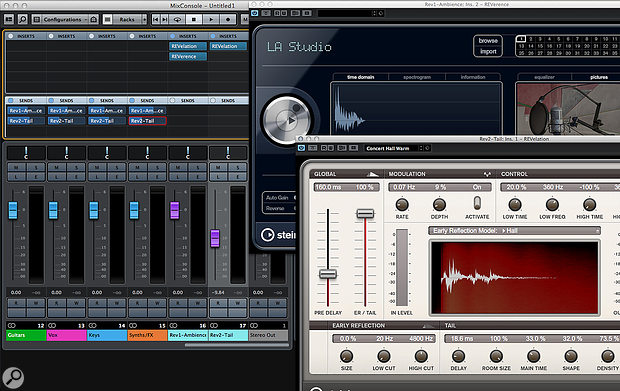Click the zoom magnifier icon at bottom-left

tap(13, 378)
